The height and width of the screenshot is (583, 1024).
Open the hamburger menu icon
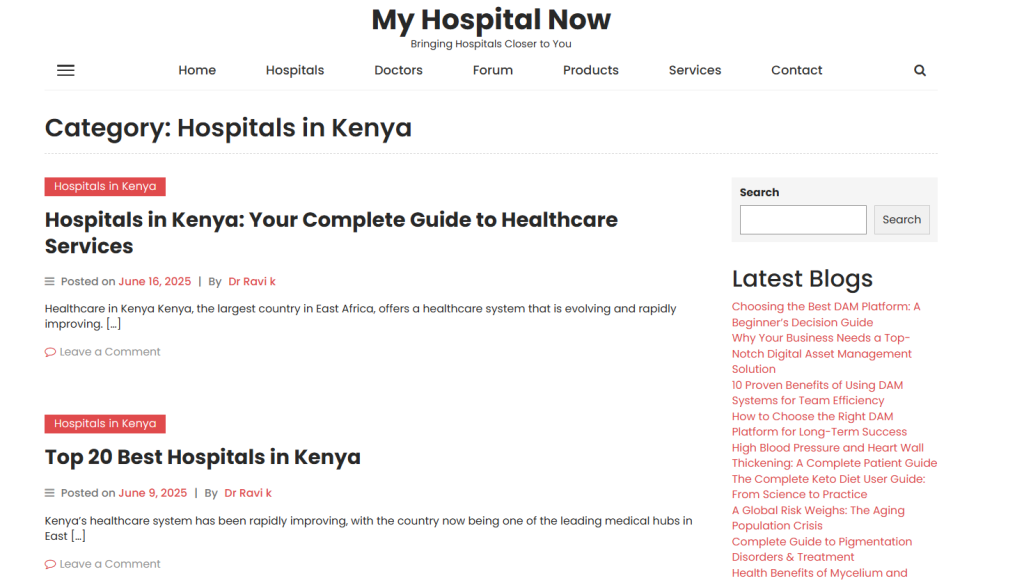coord(65,71)
